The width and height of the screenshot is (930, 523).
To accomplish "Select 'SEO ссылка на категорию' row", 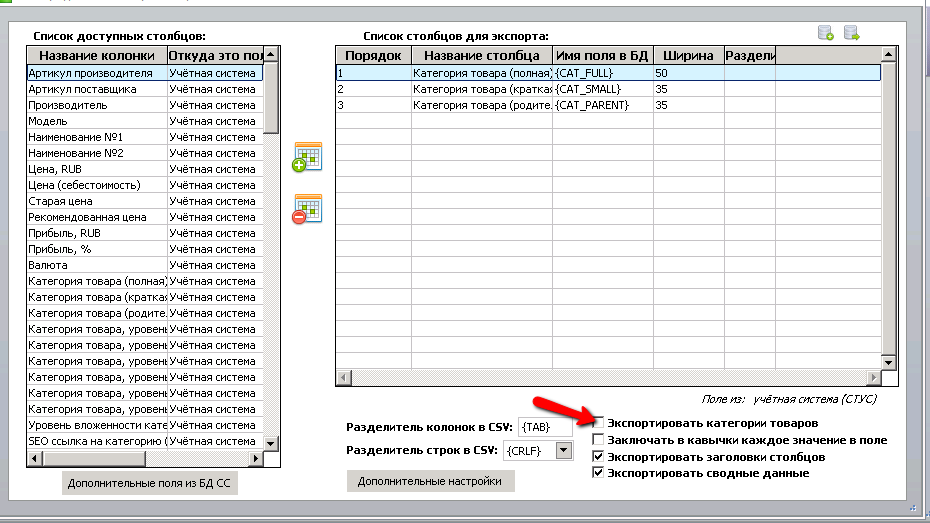I will (145, 441).
